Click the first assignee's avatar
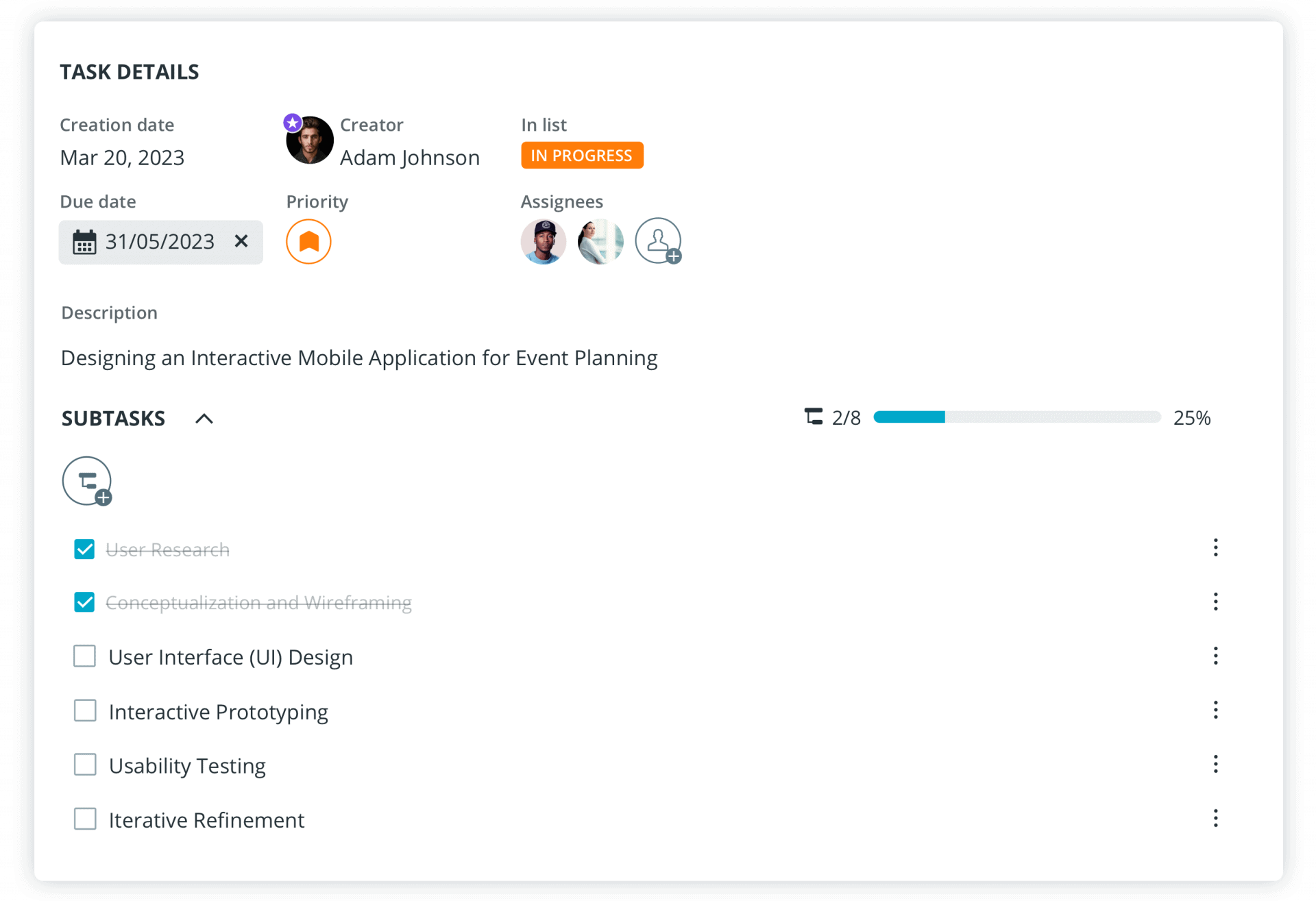Screen dimensions: 1316x901 tap(544, 241)
